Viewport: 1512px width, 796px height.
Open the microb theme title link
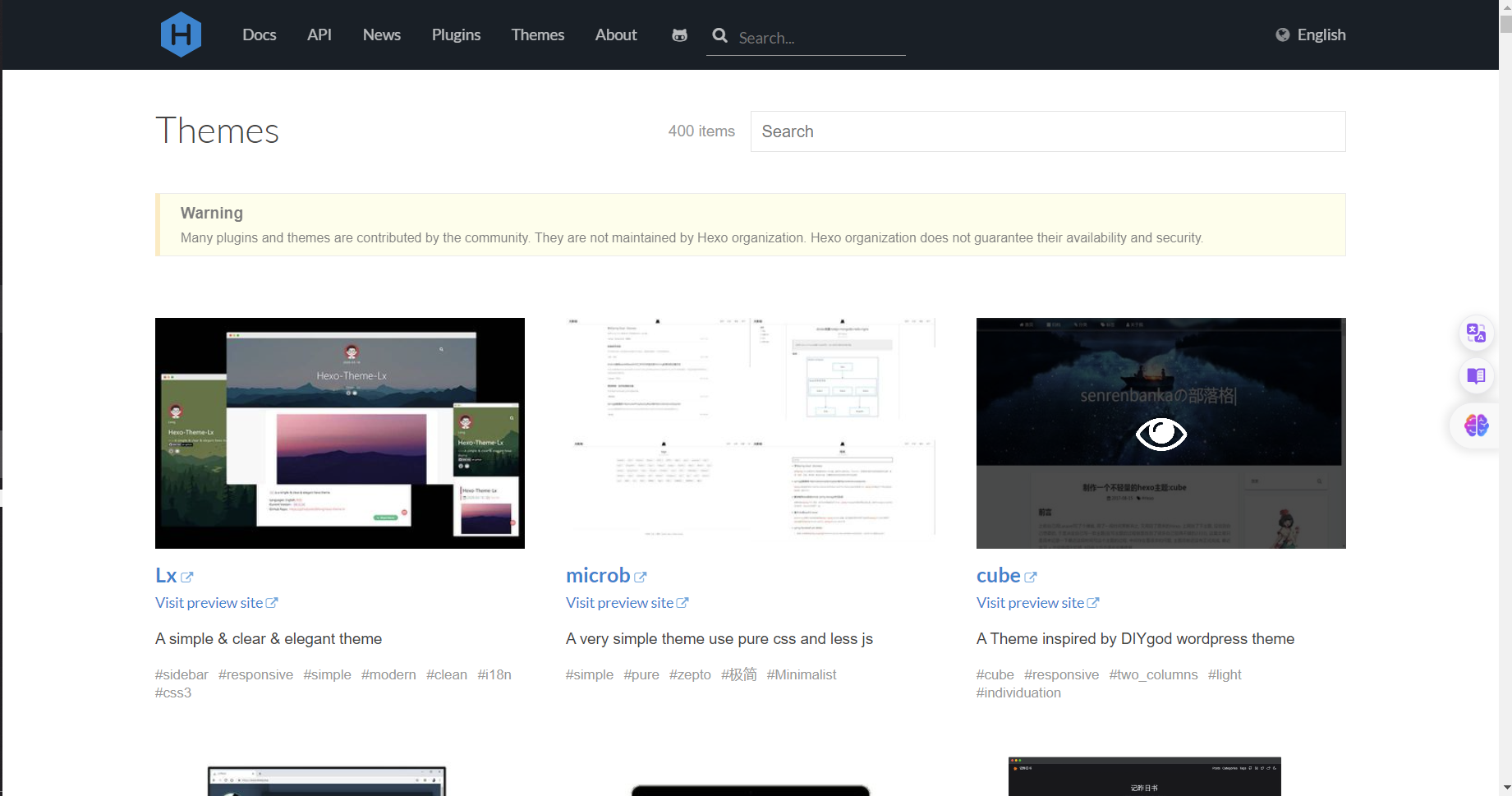(598, 576)
